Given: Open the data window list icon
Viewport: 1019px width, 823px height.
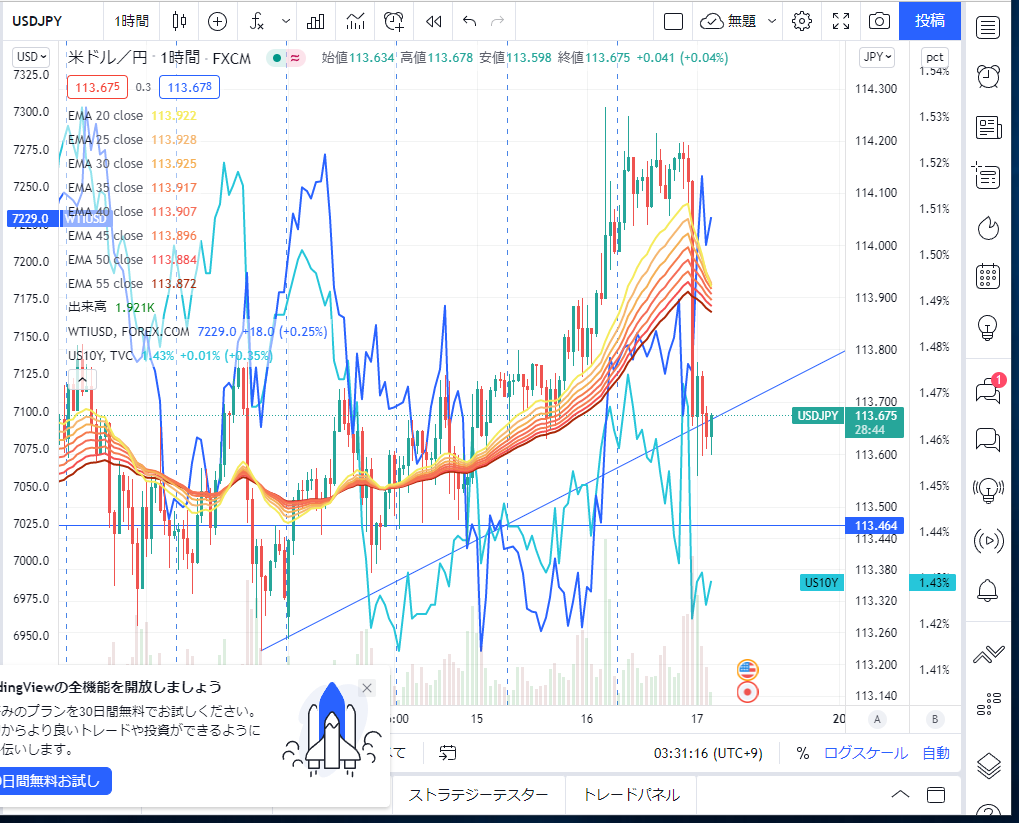Looking at the screenshot, I should click(x=988, y=176).
